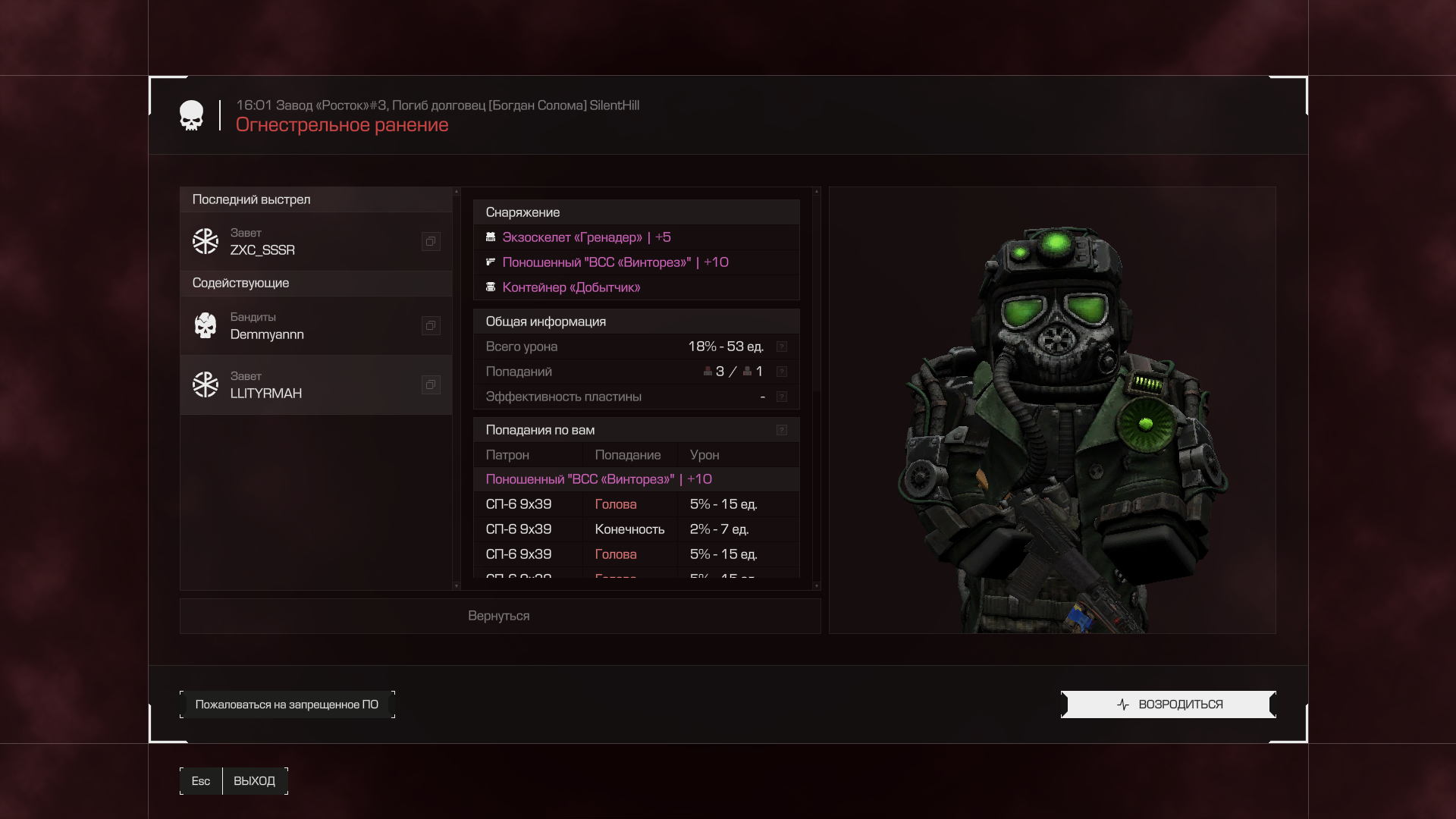Click the ВОЗРОДИТЬСЯ respawn button
This screenshot has height=819, width=1456.
coord(1169,704)
